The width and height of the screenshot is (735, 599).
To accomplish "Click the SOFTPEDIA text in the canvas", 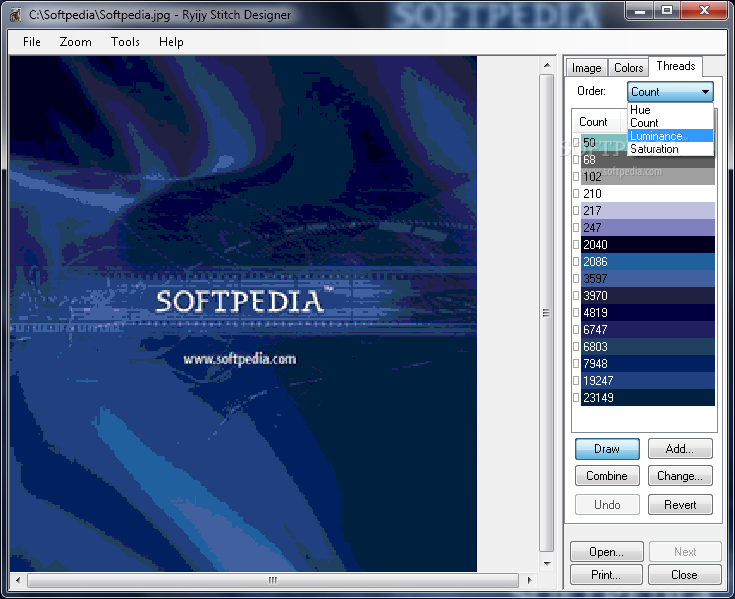I will [240, 301].
